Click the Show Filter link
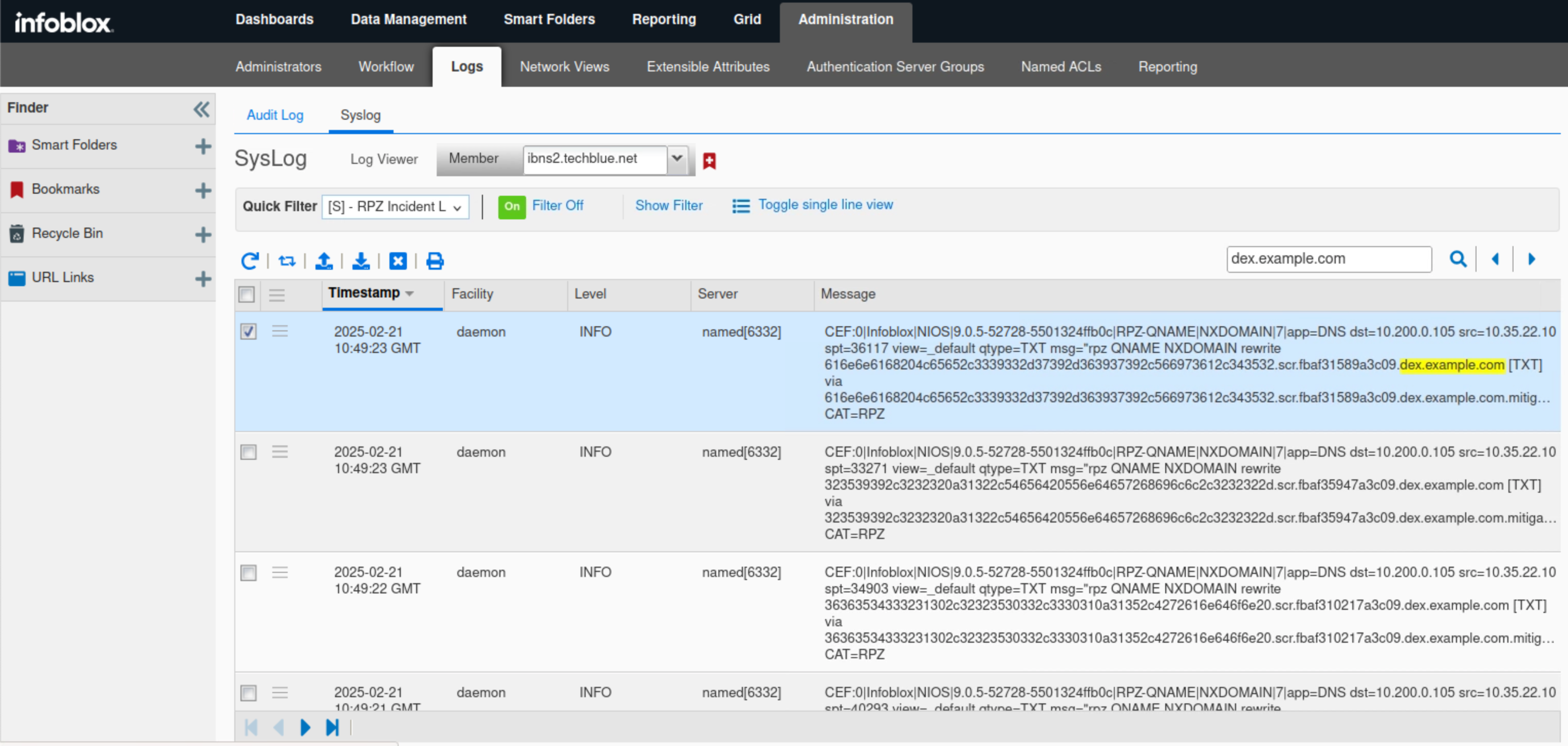This screenshot has height=746, width=1568. [x=668, y=206]
